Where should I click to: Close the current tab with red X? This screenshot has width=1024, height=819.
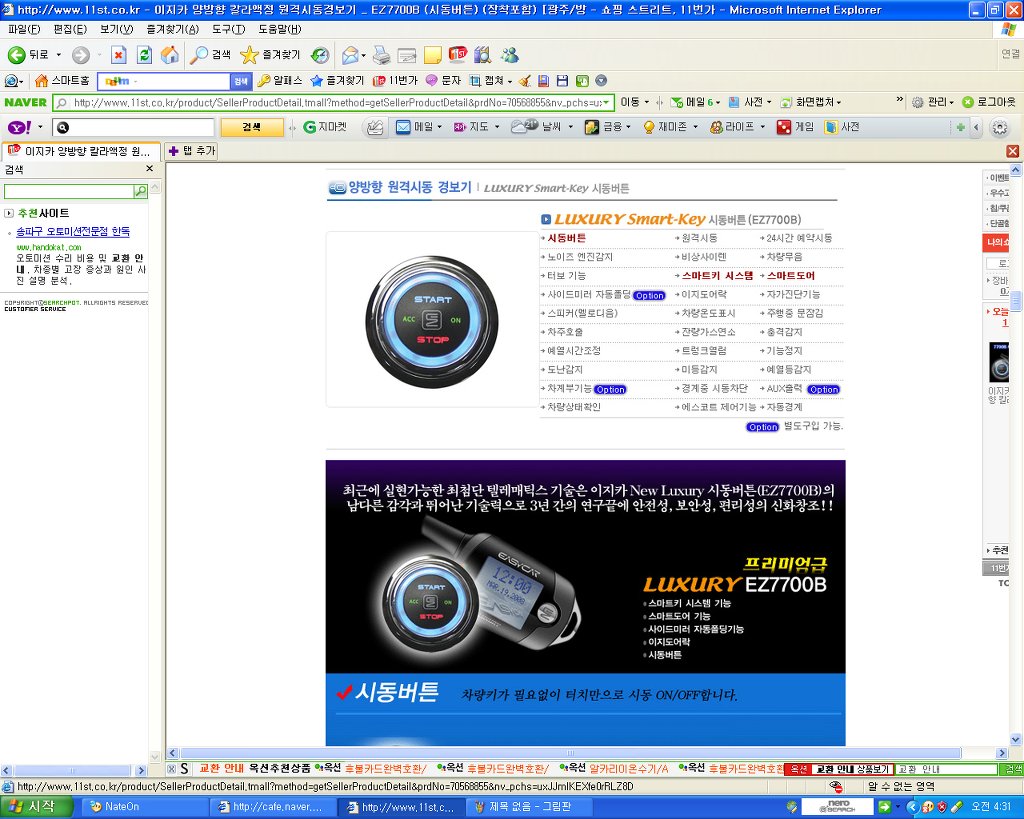tap(1012, 151)
